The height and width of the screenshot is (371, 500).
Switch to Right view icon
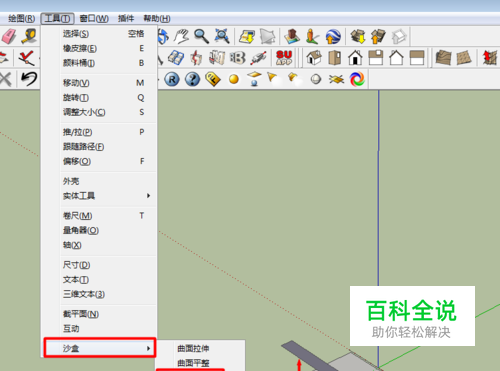(x=376, y=58)
